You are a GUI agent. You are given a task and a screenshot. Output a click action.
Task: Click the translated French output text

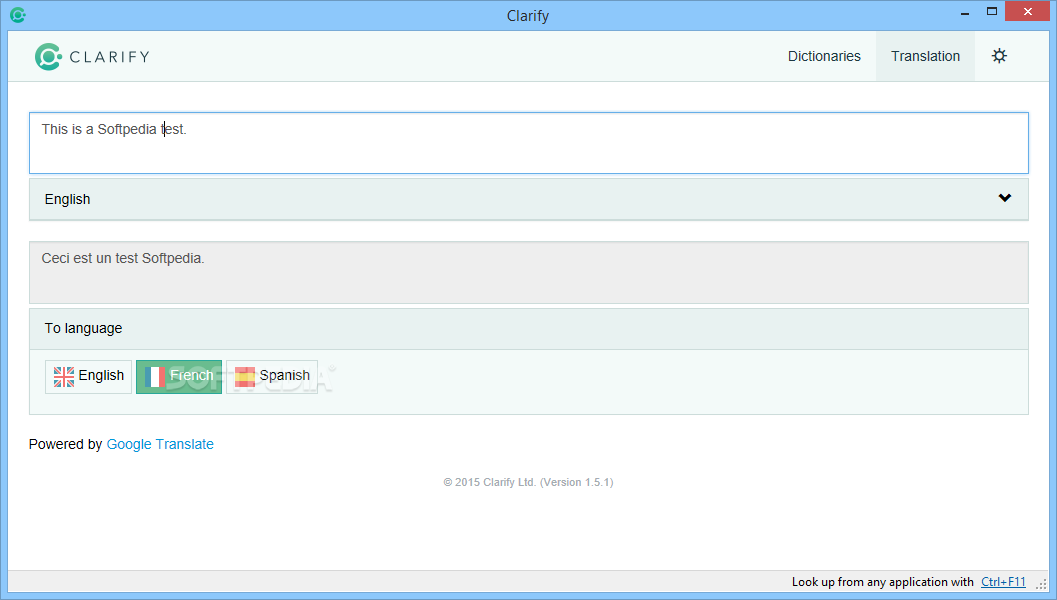point(123,258)
